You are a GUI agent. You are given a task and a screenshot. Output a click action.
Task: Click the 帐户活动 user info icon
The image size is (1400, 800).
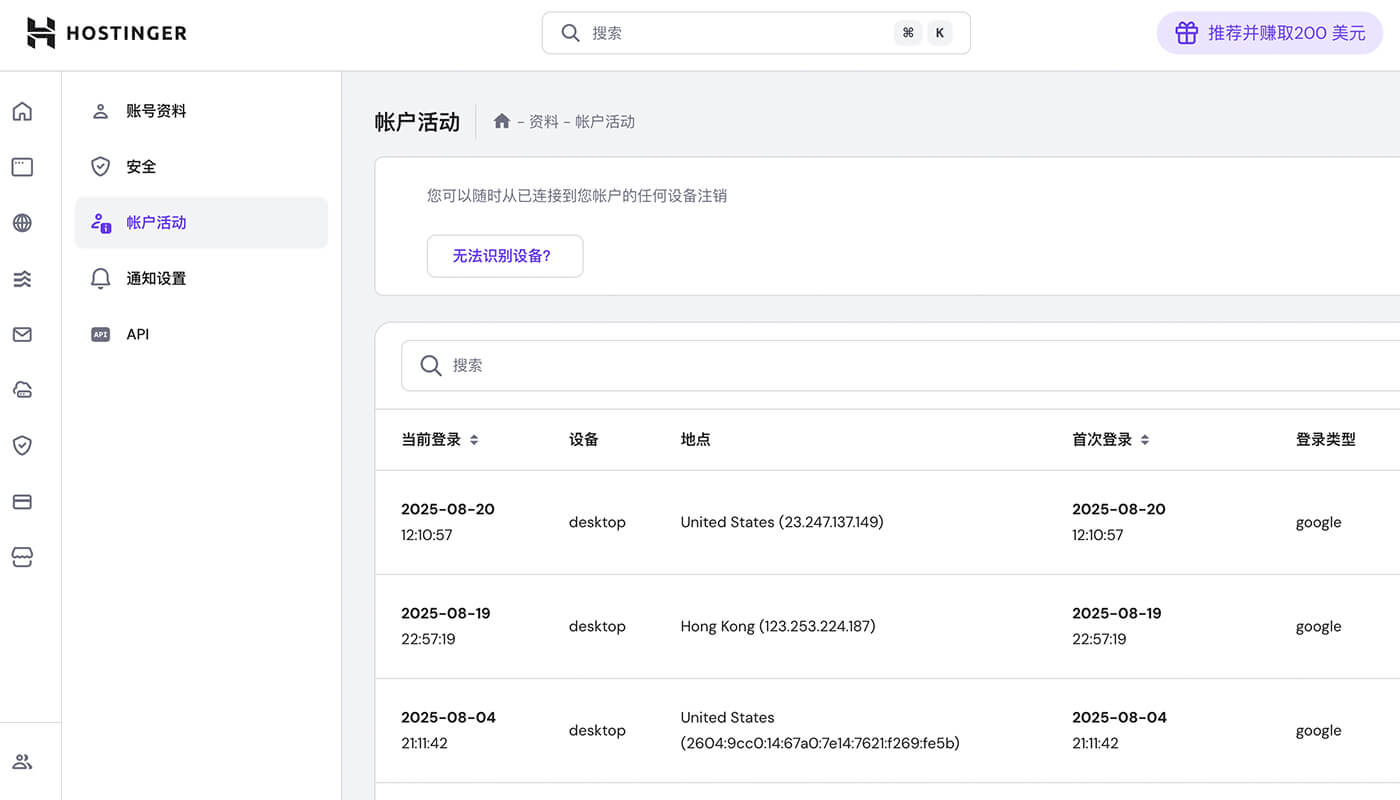(100, 223)
